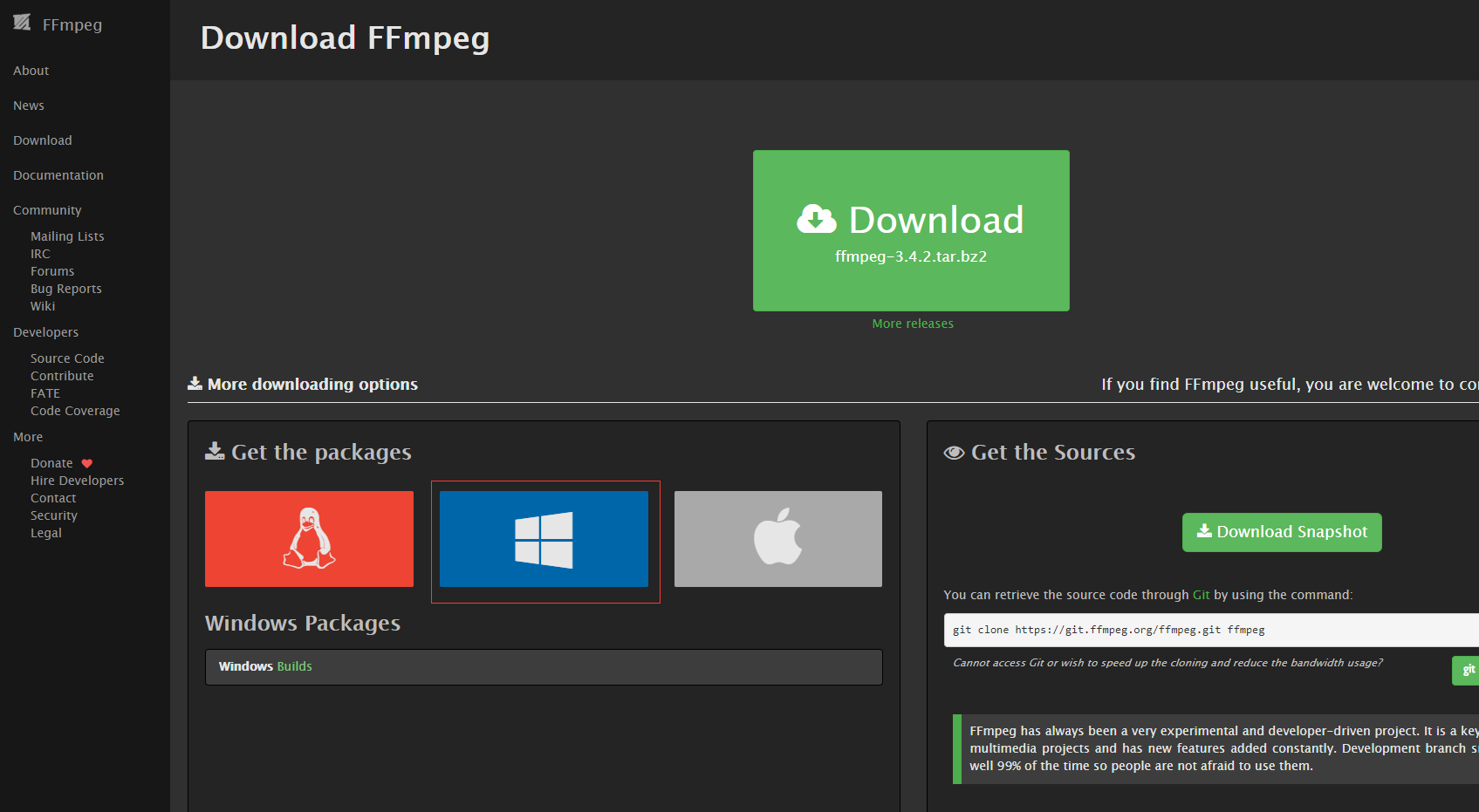Click the FFmpeg logo icon
Image resolution: width=1479 pixels, height=812 pixels.
22,23
